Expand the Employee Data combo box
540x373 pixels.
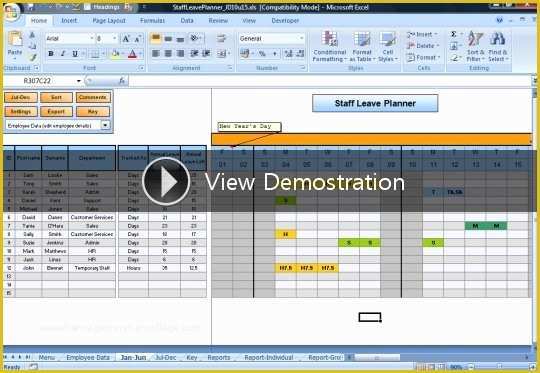coord(105,125)
